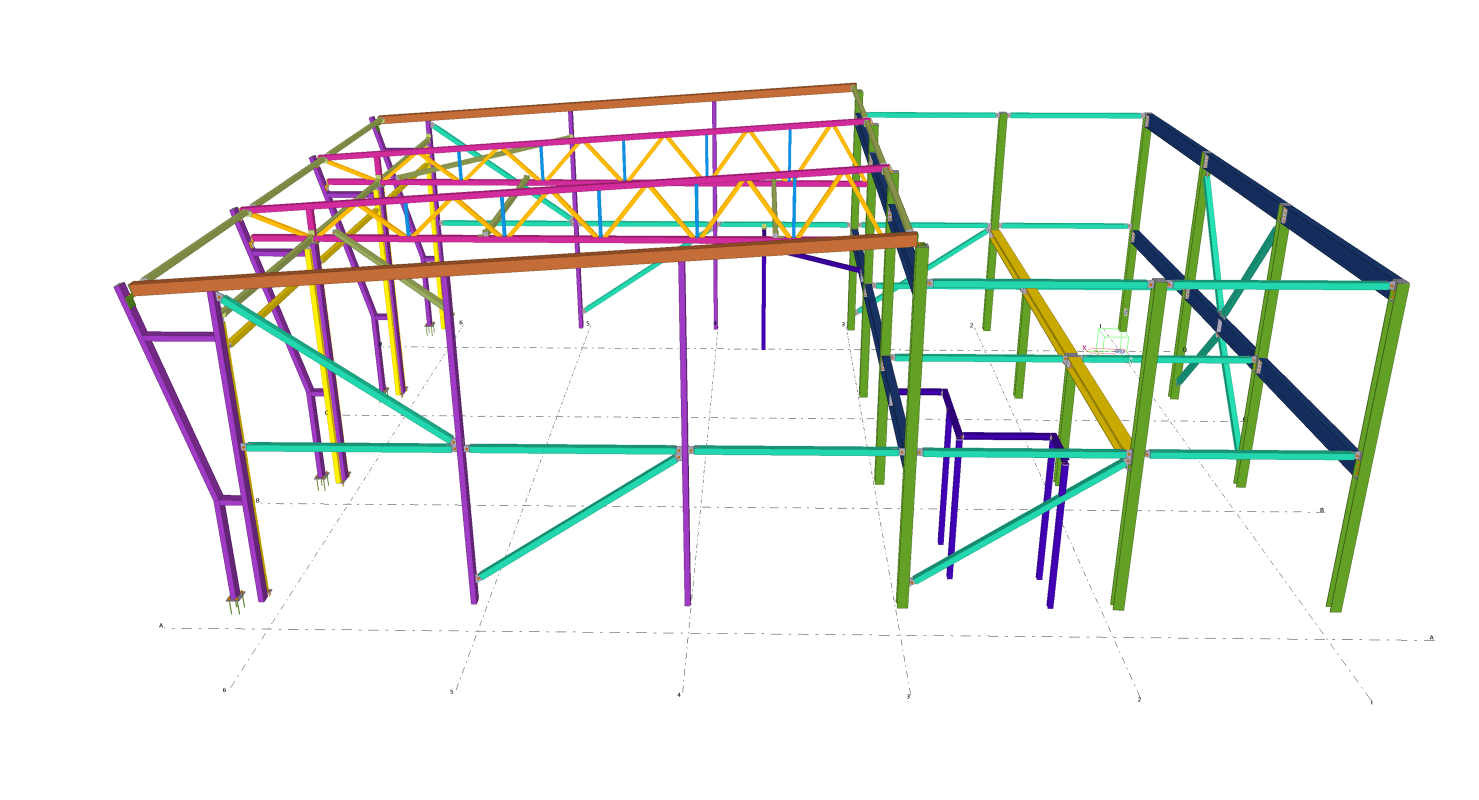Click grid label 1 at bottom right
The image size is (1479, 800).
[x=1371, y=703]
